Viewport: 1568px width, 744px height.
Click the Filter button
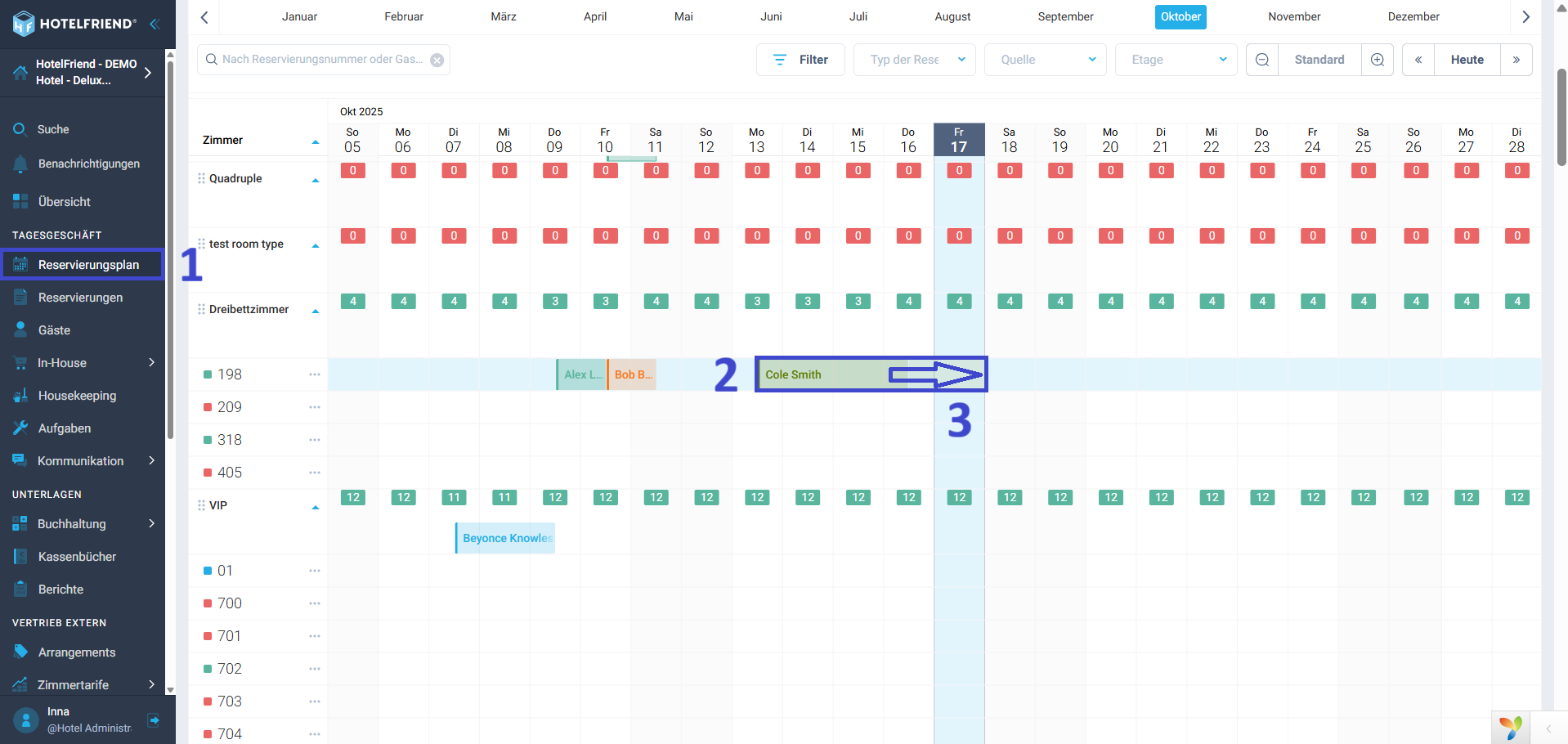[x=800, y=60]
